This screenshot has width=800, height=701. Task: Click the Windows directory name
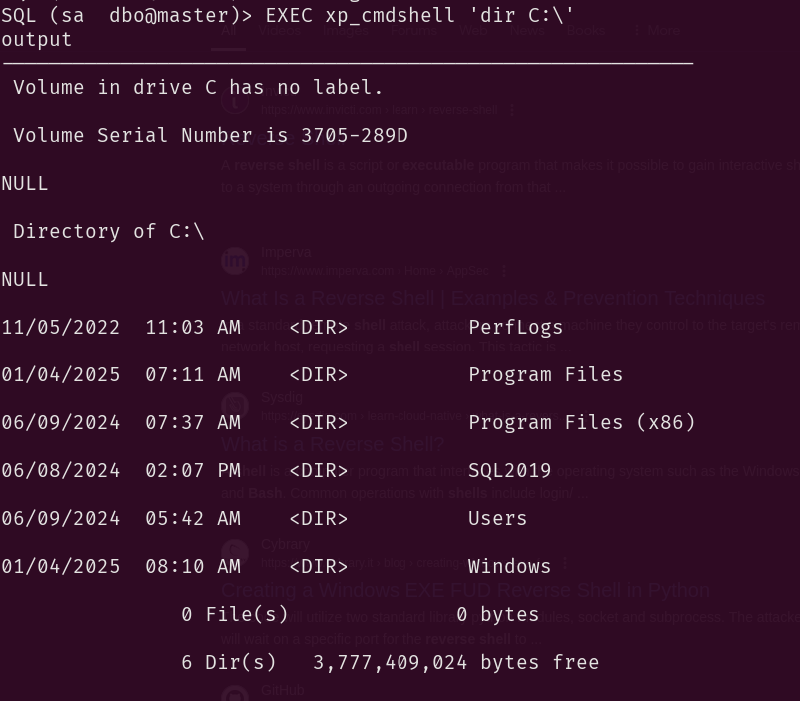click(509, 566)
